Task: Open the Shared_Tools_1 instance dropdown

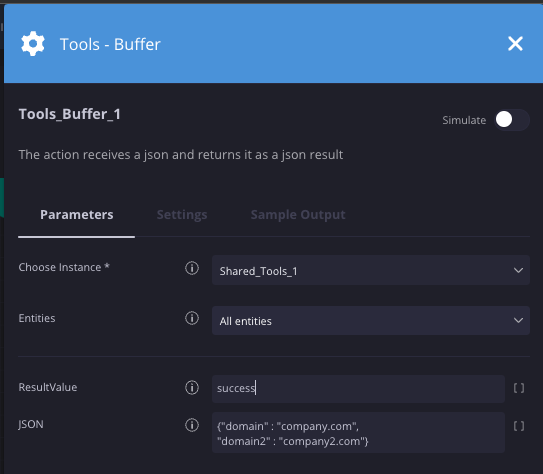Action: pos(371,270)
